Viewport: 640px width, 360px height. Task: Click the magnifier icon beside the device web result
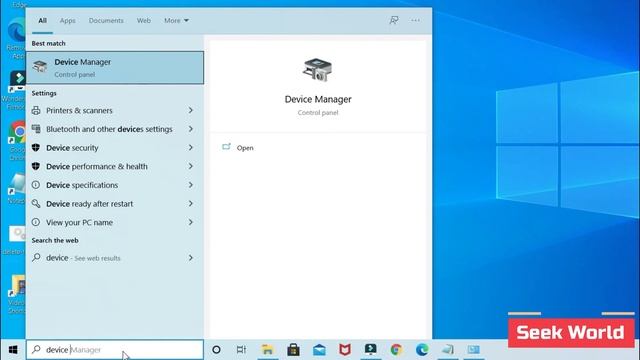pyautogui.click(x=36, y=257)
